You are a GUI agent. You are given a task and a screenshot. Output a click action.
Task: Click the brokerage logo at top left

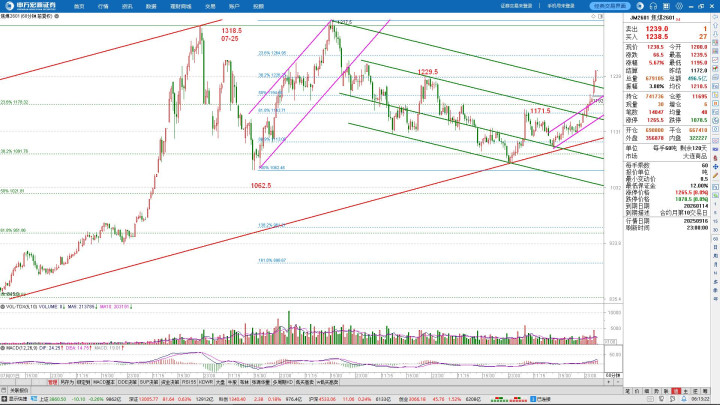[30, 6]
